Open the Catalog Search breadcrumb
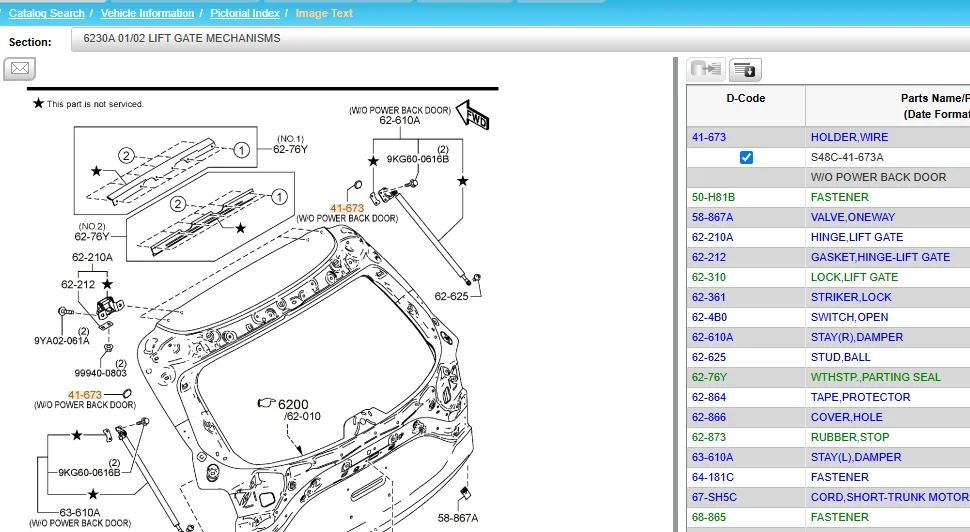Image resolution: width=970 pixels, height=532 pixels. point(46,13)
